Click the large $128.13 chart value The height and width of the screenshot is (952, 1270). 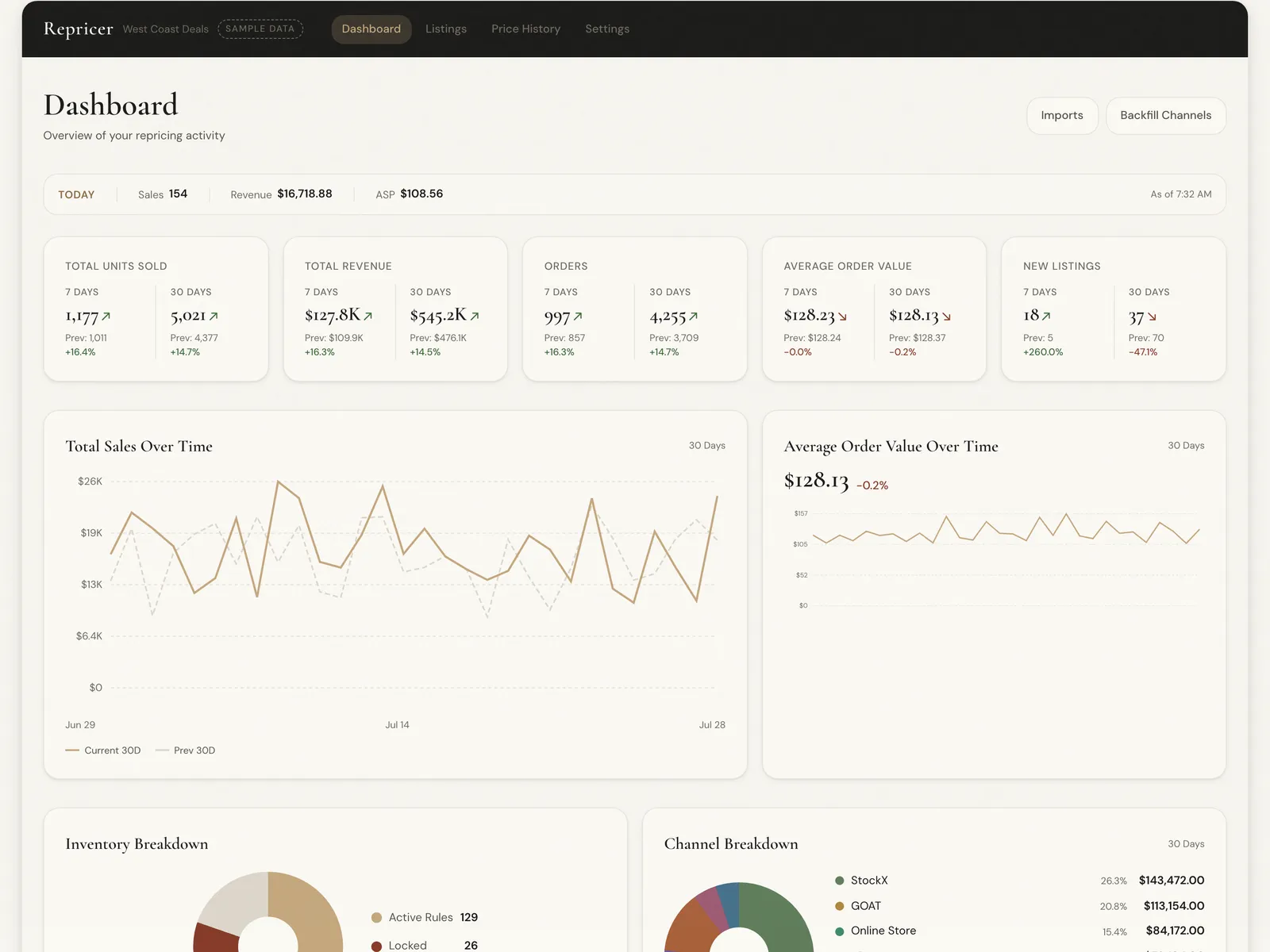click(816, 481)
